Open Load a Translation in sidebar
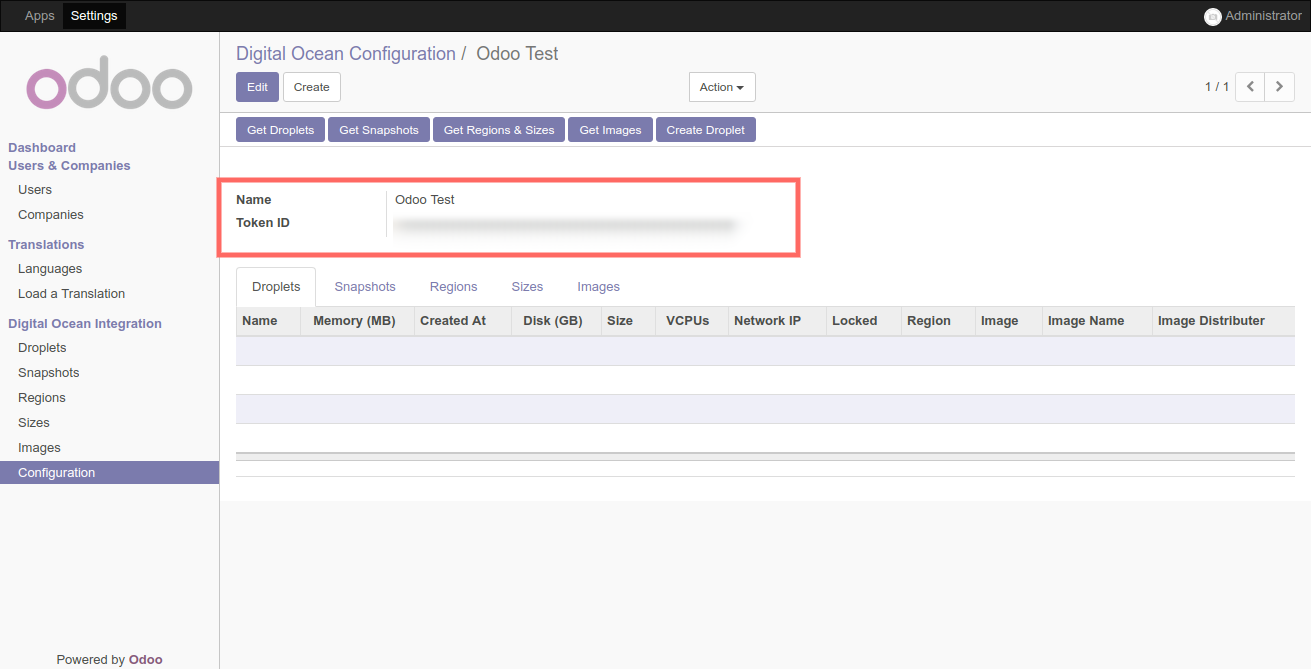Image resolution: width=1311 pixels, height=669 pixels. click(x=72, y=294)
